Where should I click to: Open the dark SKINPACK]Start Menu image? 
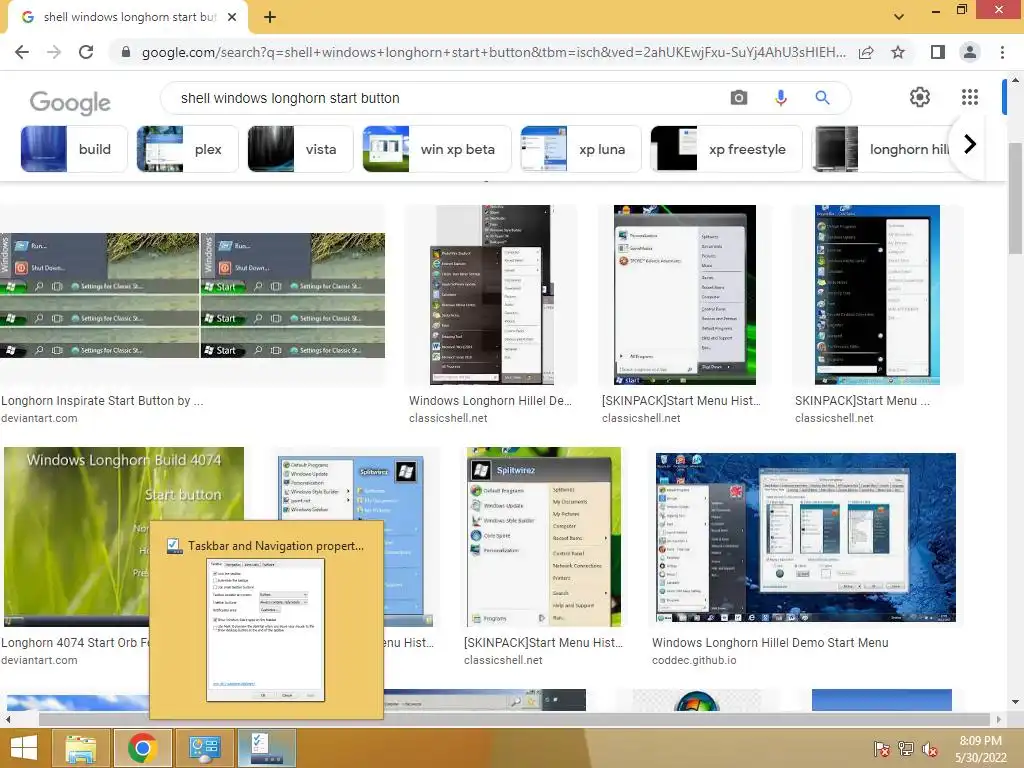click(x=877, y=295)
